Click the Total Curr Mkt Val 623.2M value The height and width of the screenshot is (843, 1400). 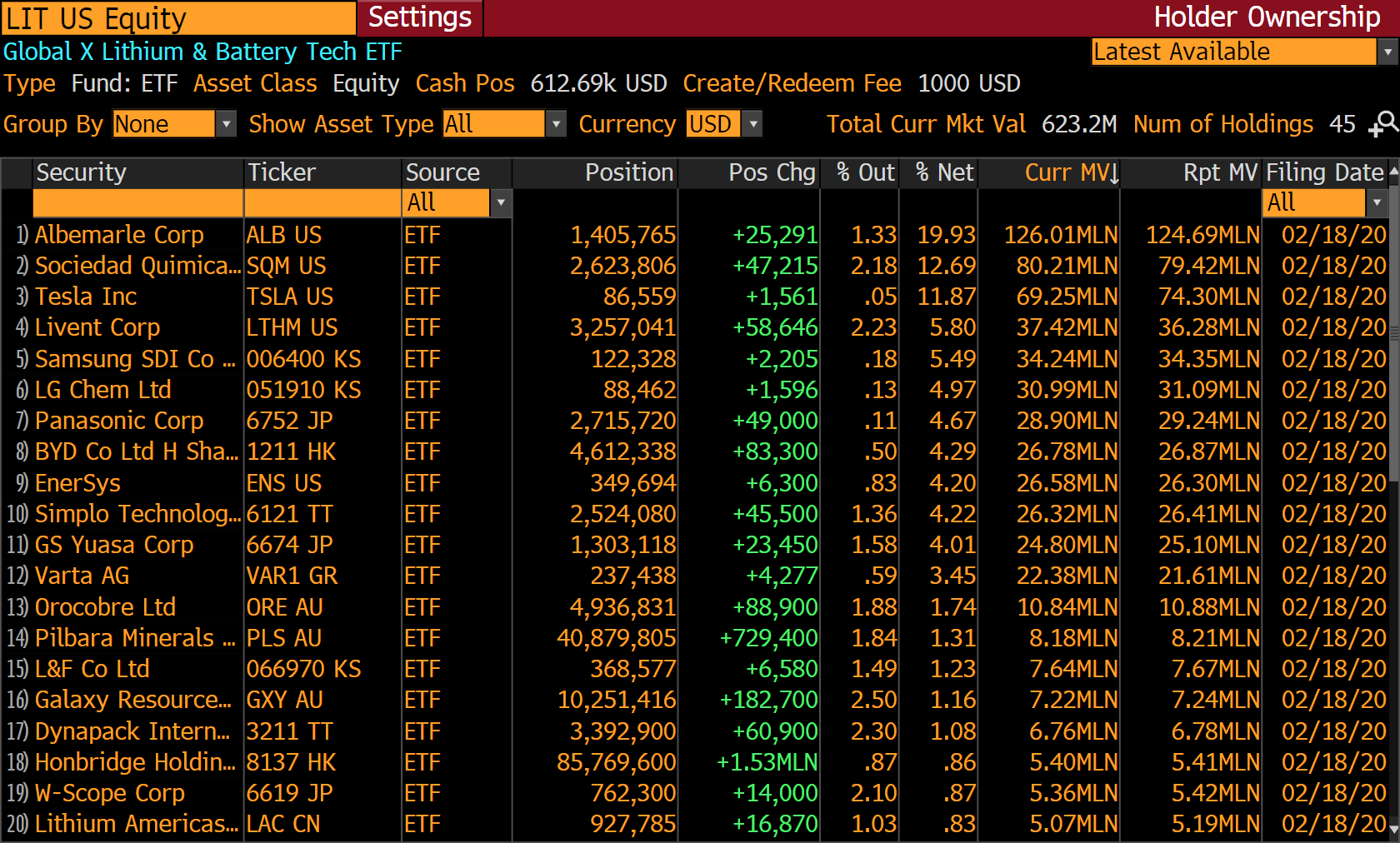(1079, 124)
